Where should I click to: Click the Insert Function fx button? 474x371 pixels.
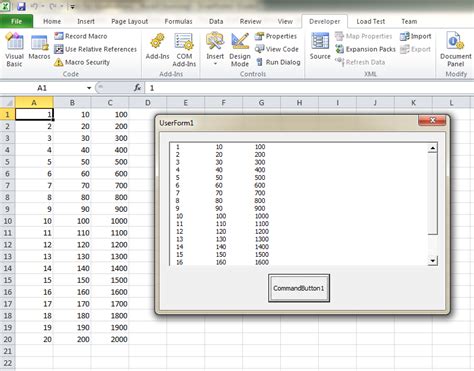137,88
